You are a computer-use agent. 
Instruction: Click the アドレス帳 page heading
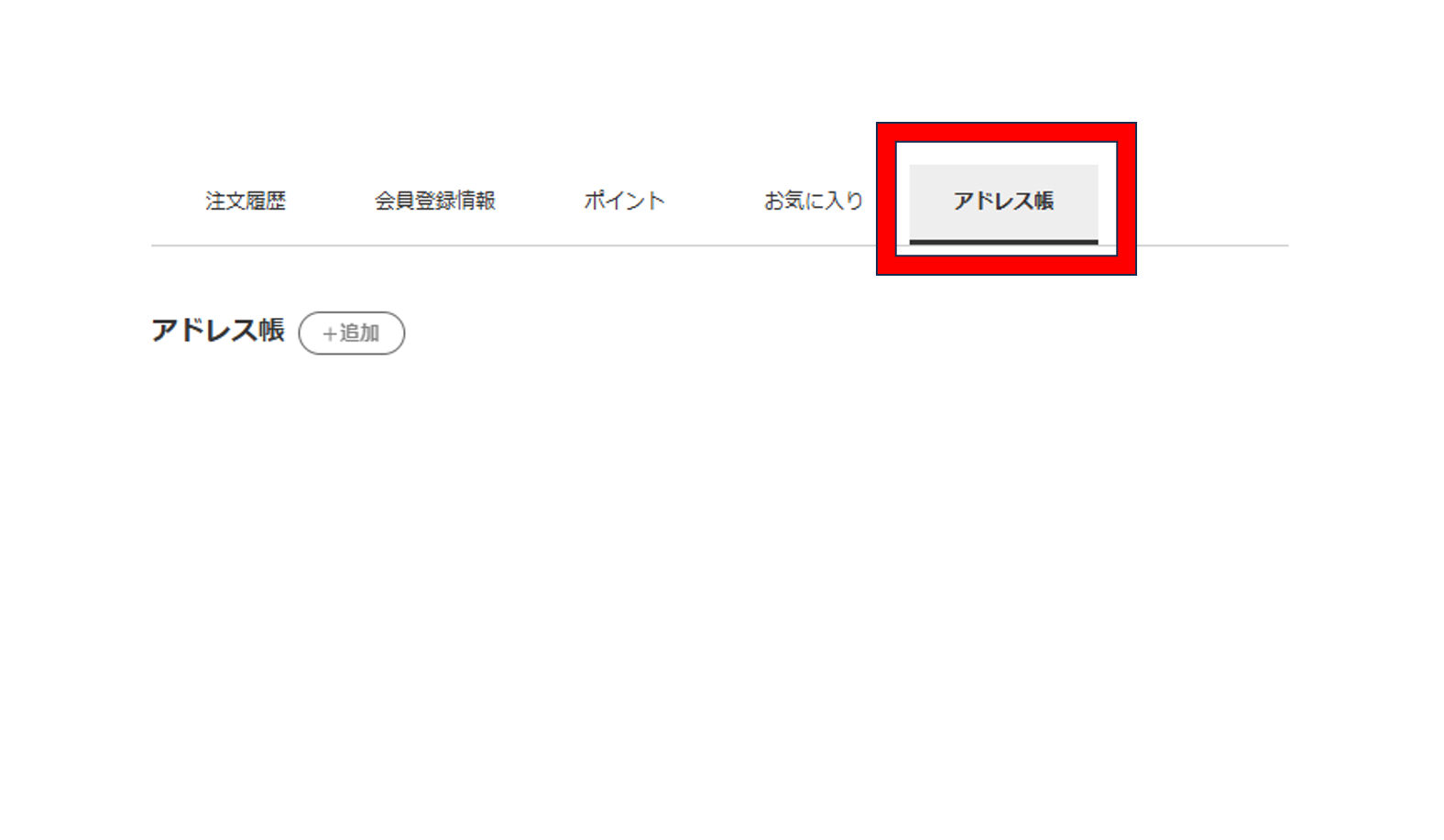coord(218,331)
